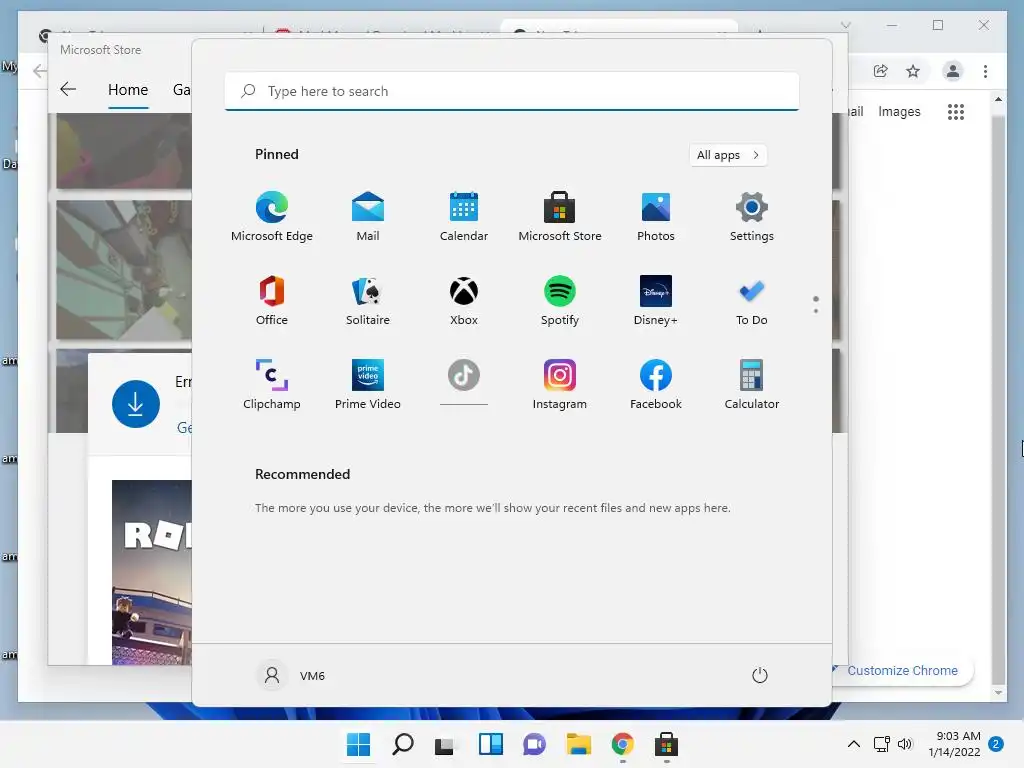Viewport: 1024px width, 768px height.
Task: Open the Google apps grid
Action: (956, 112)
